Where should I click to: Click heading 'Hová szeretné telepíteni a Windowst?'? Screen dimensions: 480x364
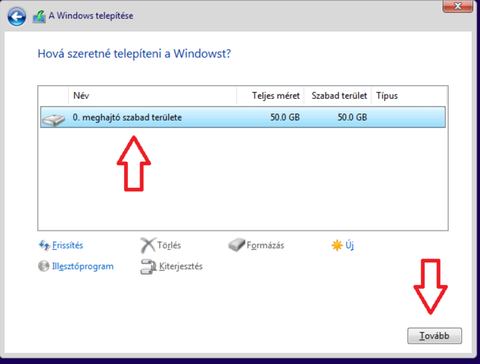pos(134,54)
